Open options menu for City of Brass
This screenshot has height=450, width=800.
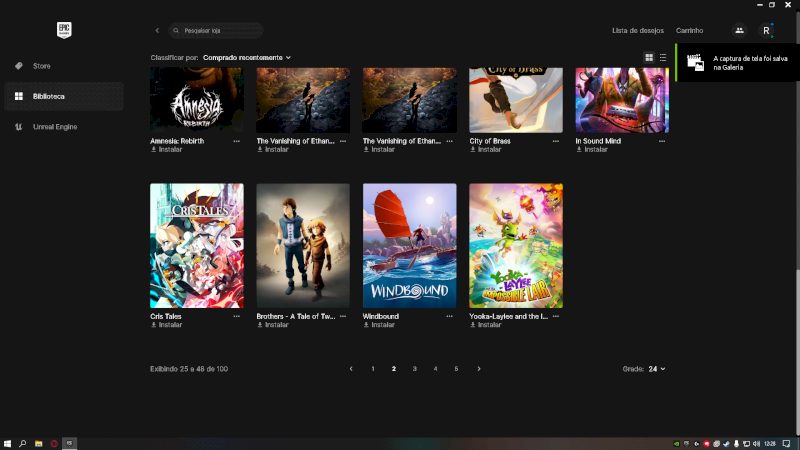tap(556, 141)
